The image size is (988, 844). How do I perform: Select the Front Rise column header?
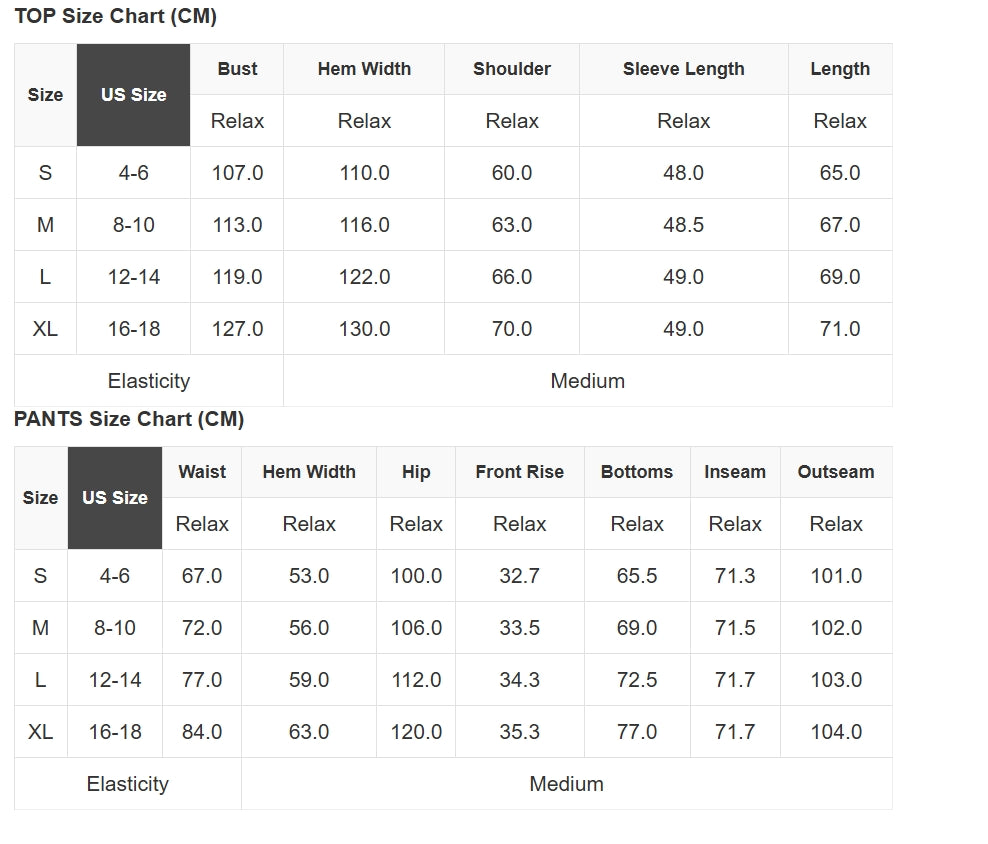(x=519, y=472)
